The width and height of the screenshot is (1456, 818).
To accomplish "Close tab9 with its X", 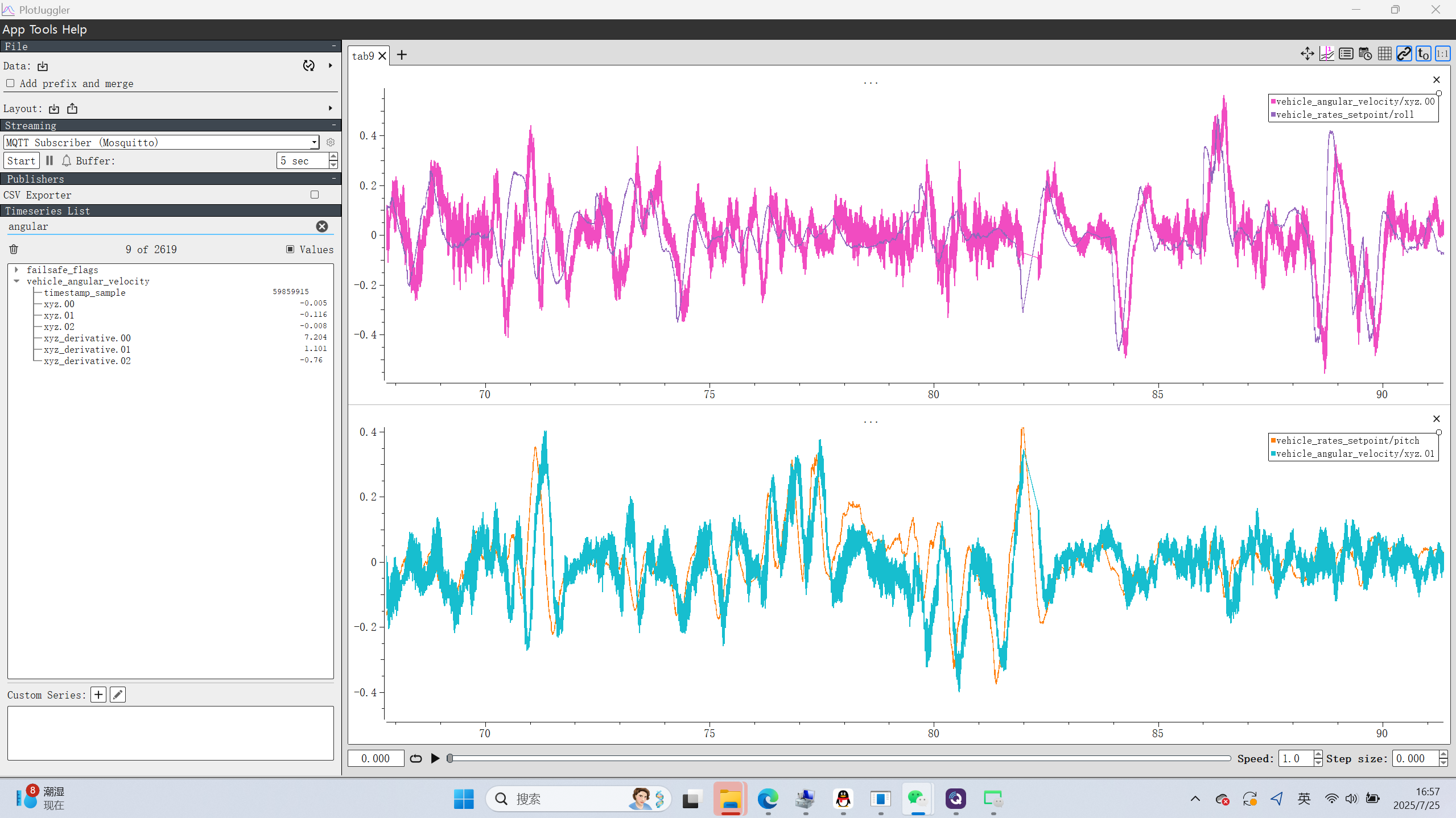I will click(x=382, y=56).
